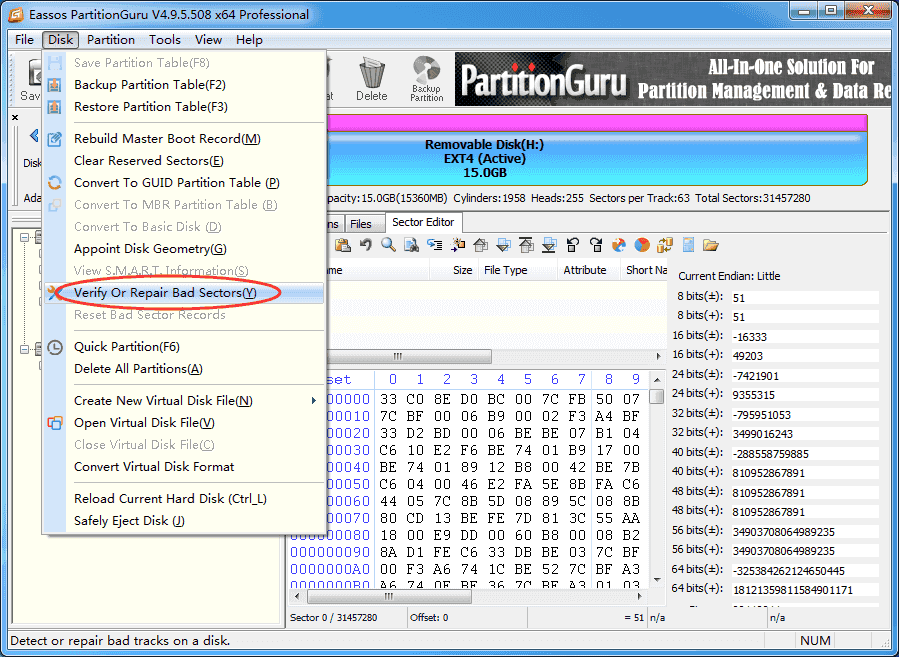This screenshot has width=899, height=657.
Task: Click the magnifier search icon in Sector Editor
Action: (388, 245)
